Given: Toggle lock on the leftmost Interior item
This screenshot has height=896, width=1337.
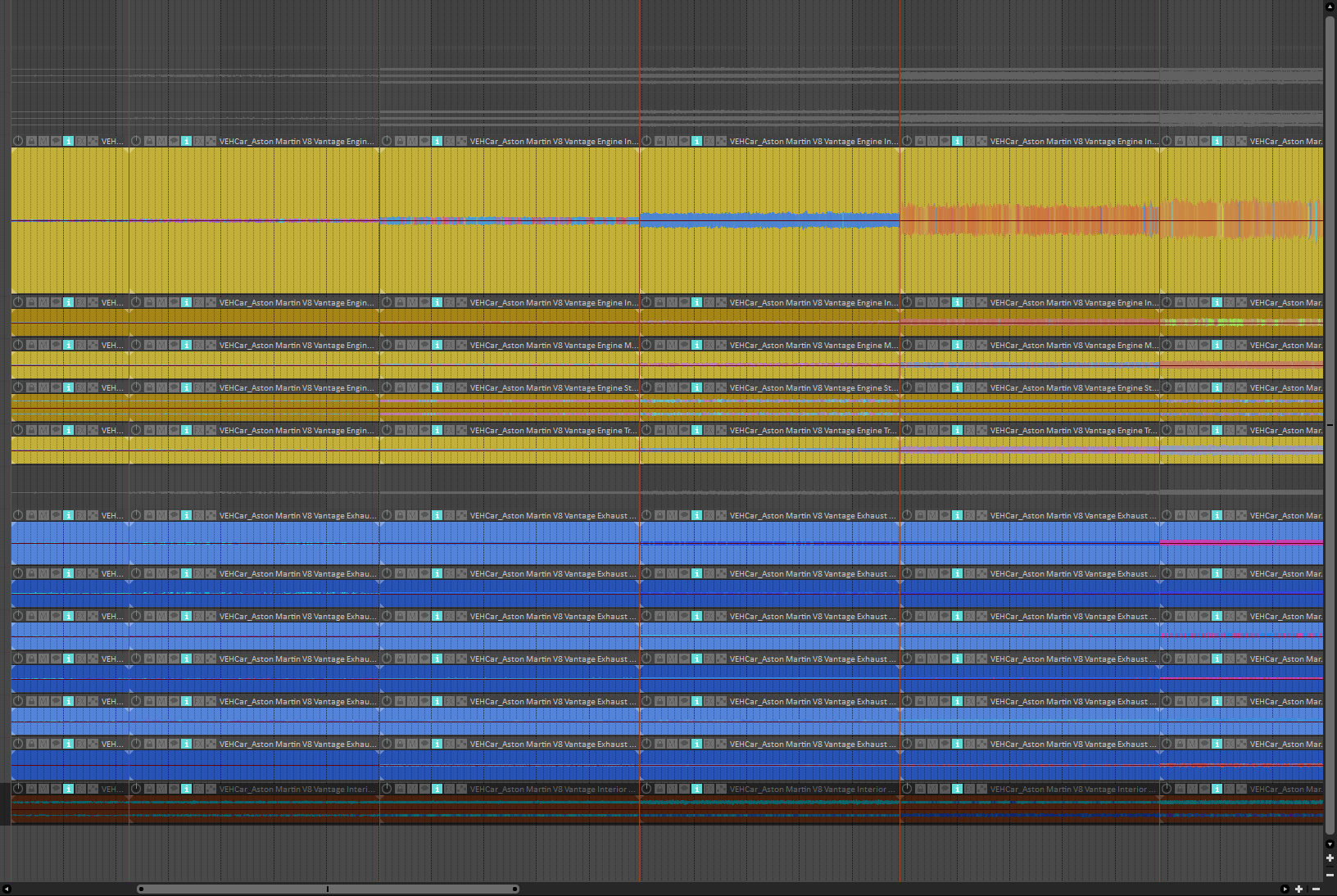Looking at the screenshot, I should click(31, 789).
